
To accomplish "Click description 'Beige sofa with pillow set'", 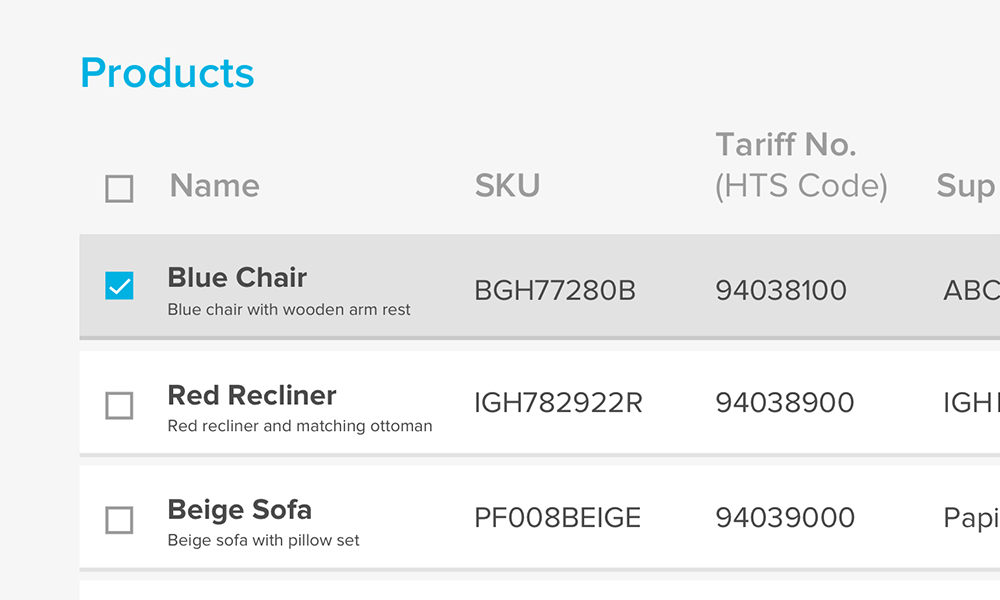I will click(x=263, y=541).
